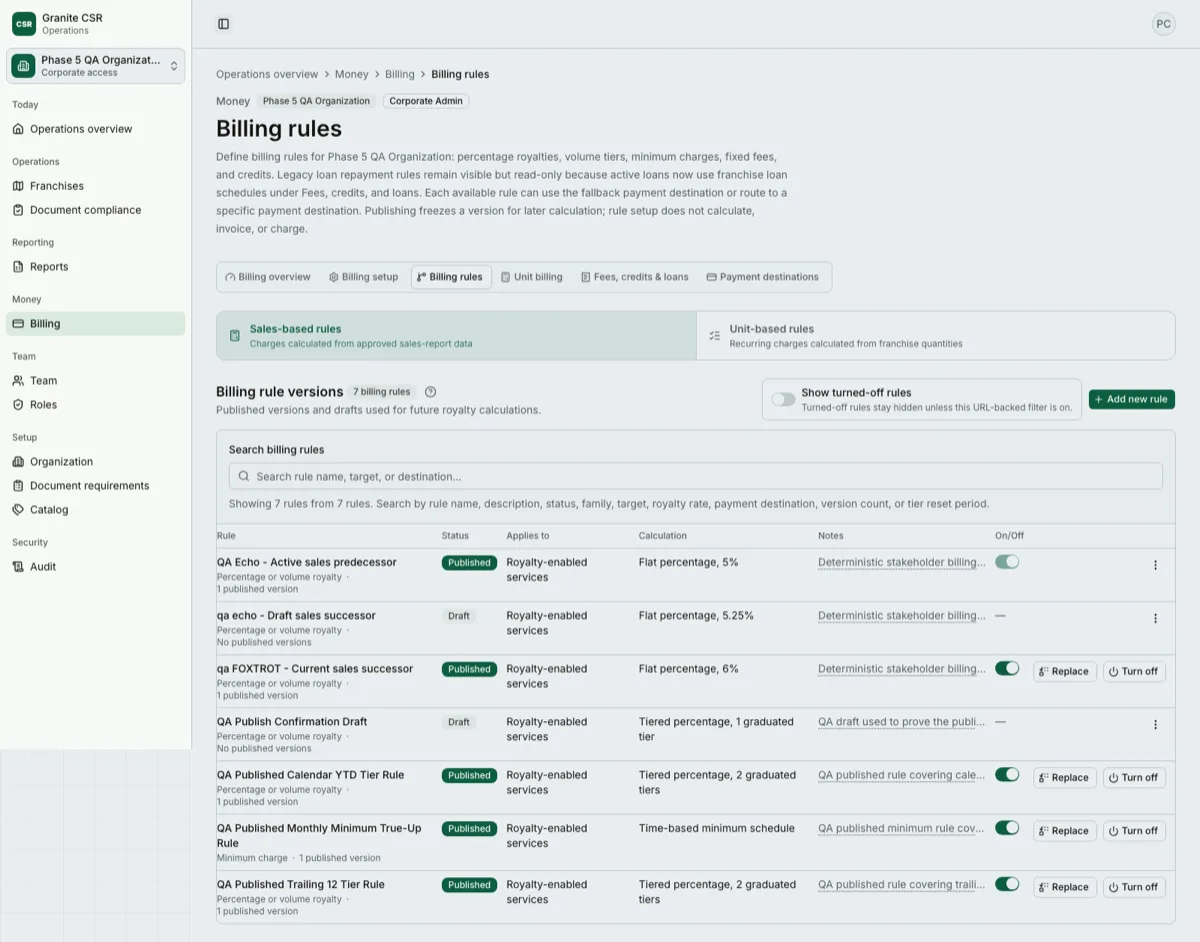Select Billing rules tab
This screenshot has height=942, width=1200.
(451, 277)
